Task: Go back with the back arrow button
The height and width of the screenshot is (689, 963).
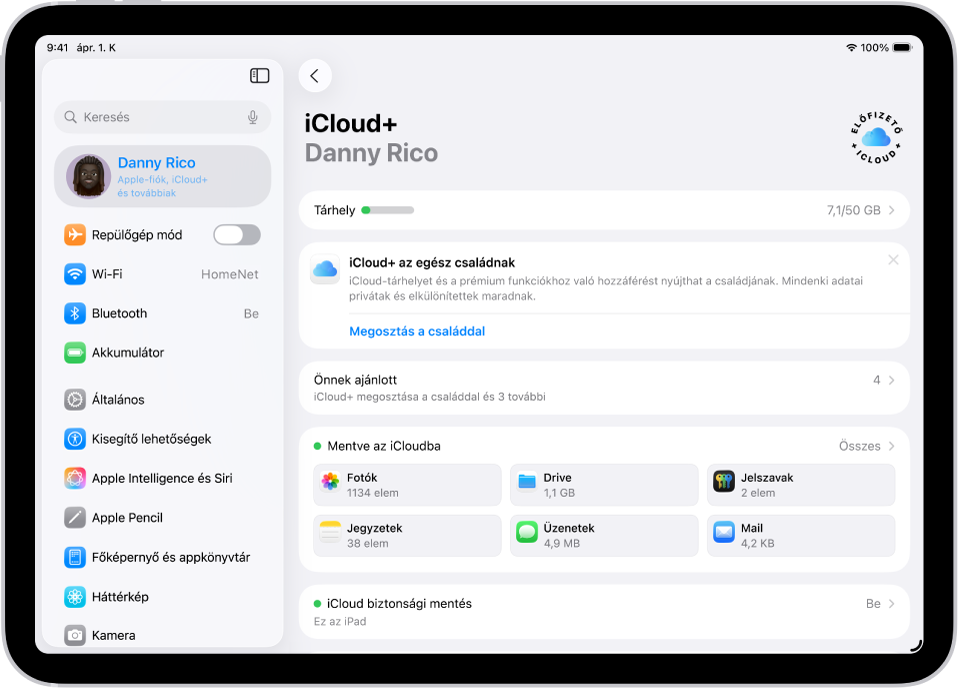Action: [x=315, y=76]
